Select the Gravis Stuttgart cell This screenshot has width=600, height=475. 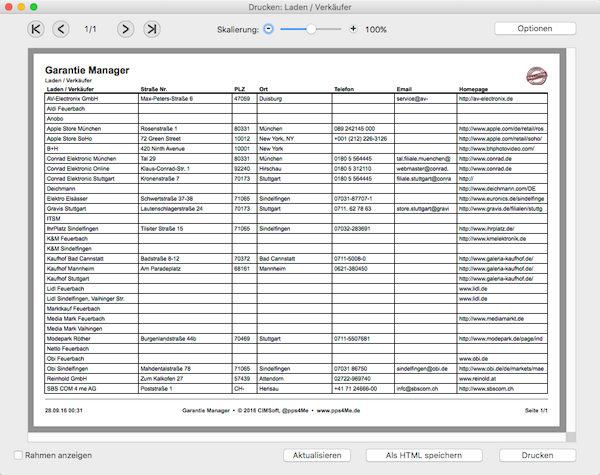(91, 209)
